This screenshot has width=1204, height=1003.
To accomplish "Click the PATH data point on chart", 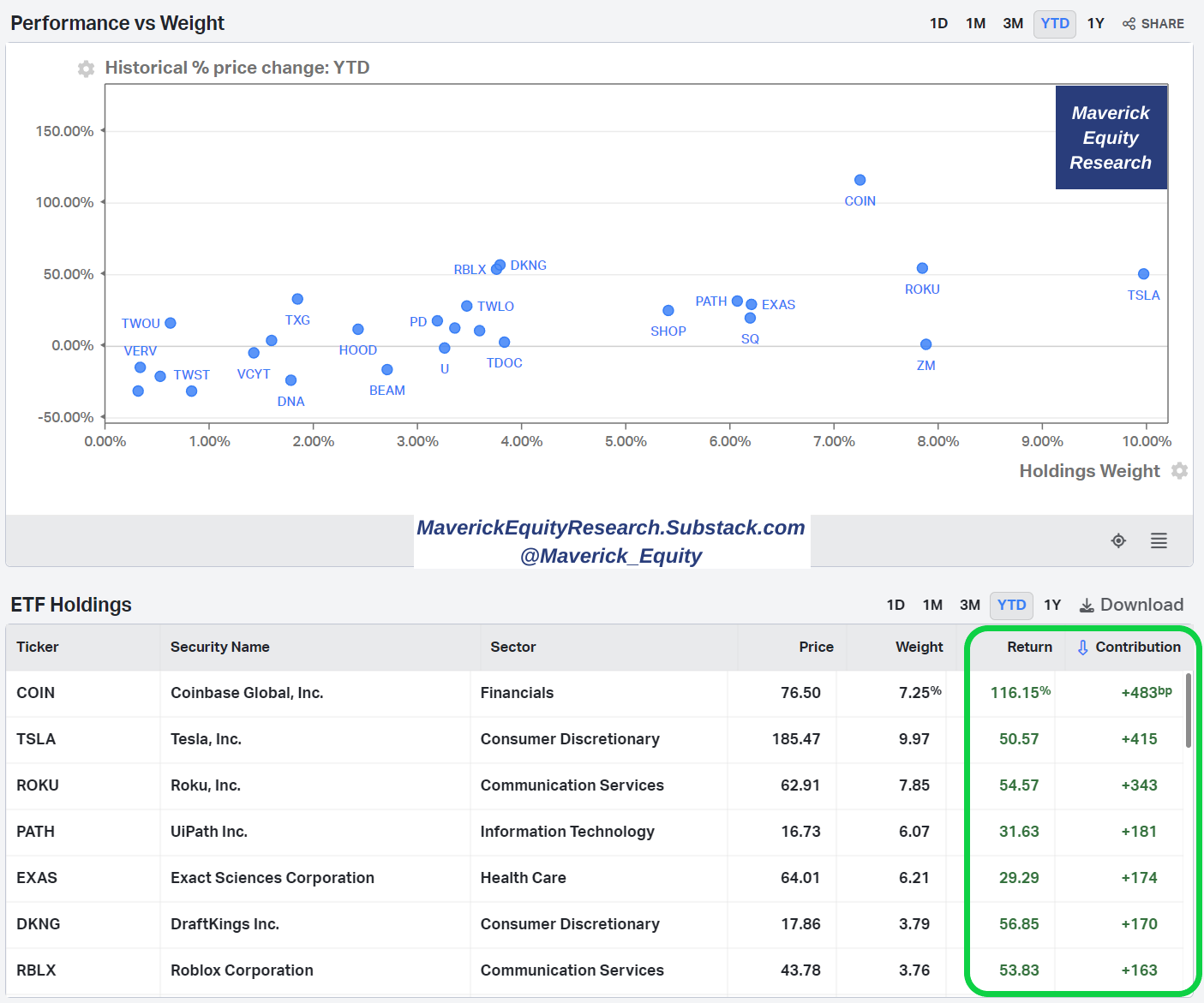I will [737, 301].
